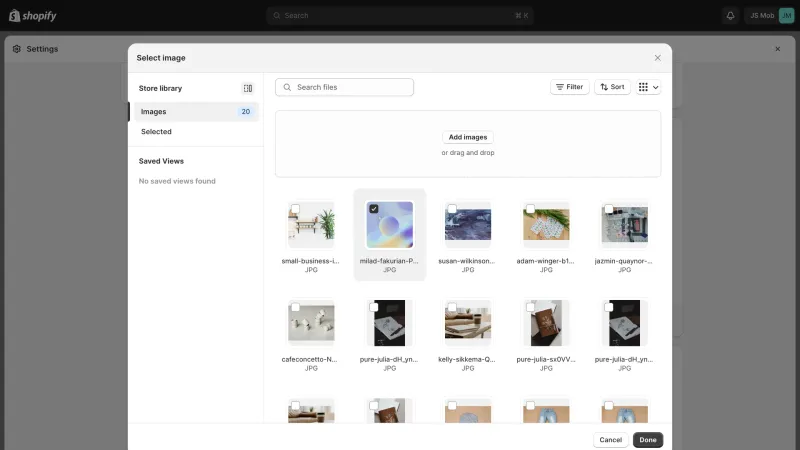Click the Add images button
The height and width of the screenshot is (450, 800).
[x=468, y=137]
